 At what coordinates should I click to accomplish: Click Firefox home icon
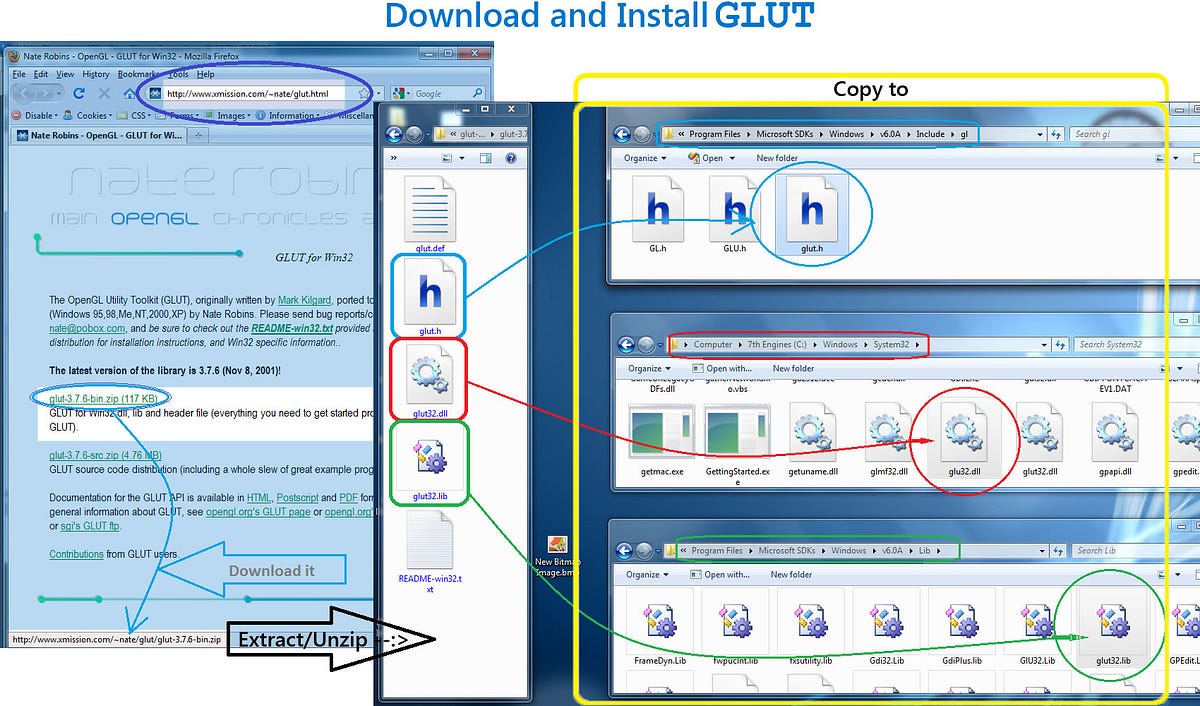click(128, 93)
